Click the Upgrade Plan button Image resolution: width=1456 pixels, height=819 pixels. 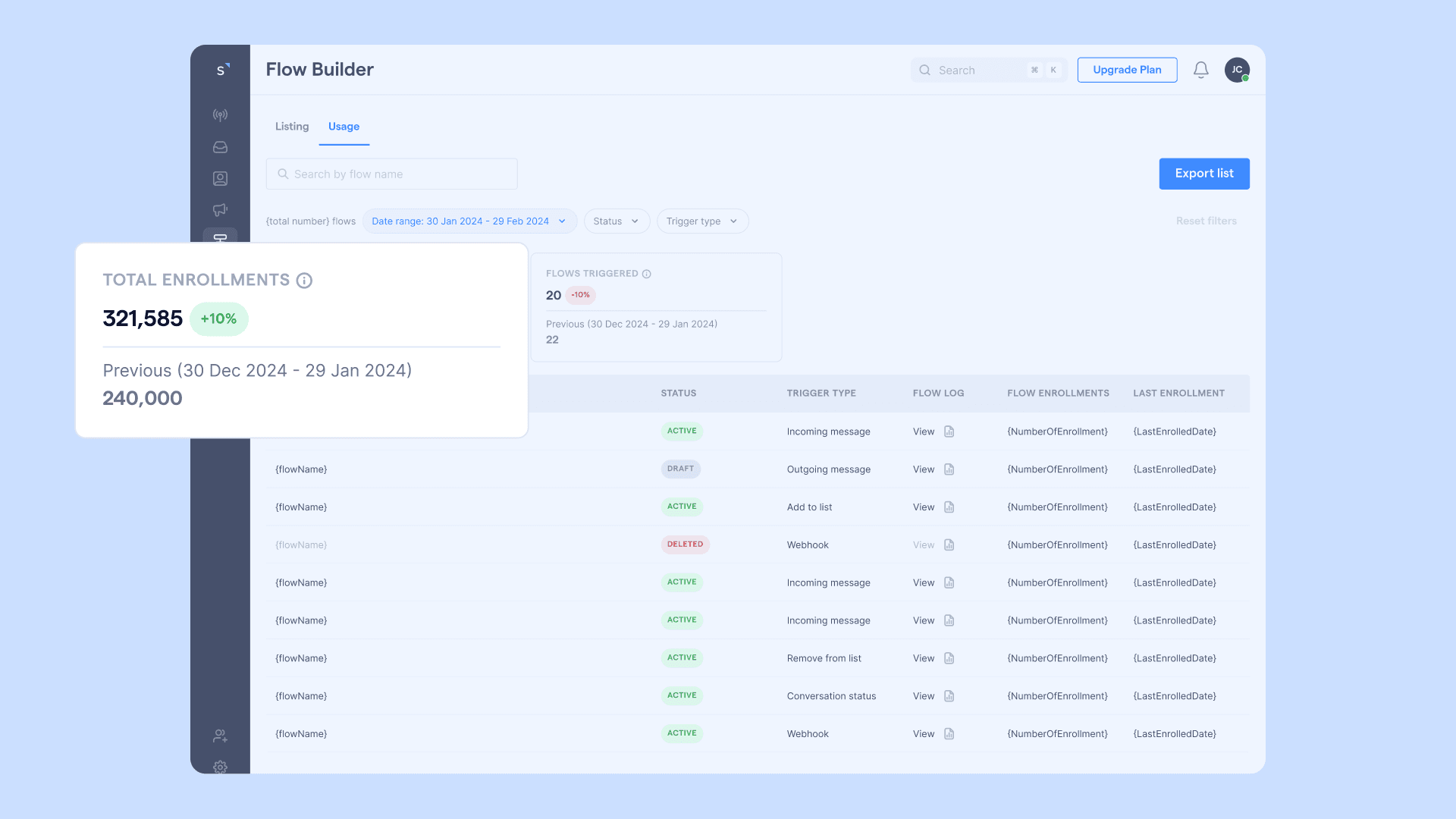tap(1127, 69)
